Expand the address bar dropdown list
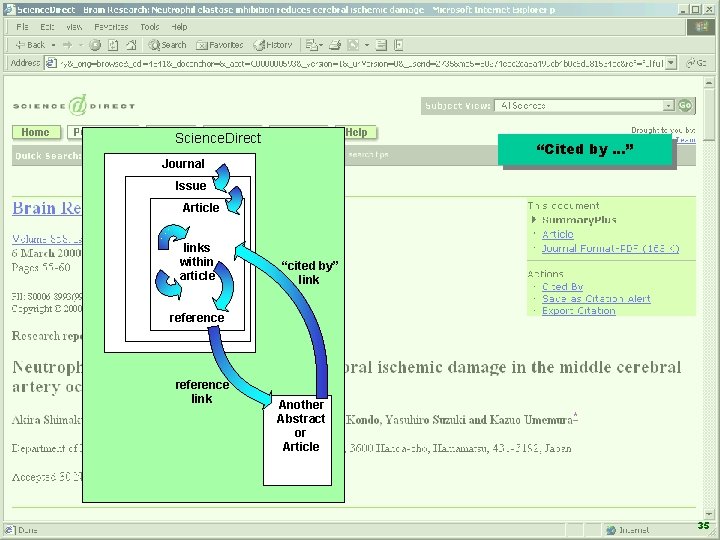 [x=671, y=63]
